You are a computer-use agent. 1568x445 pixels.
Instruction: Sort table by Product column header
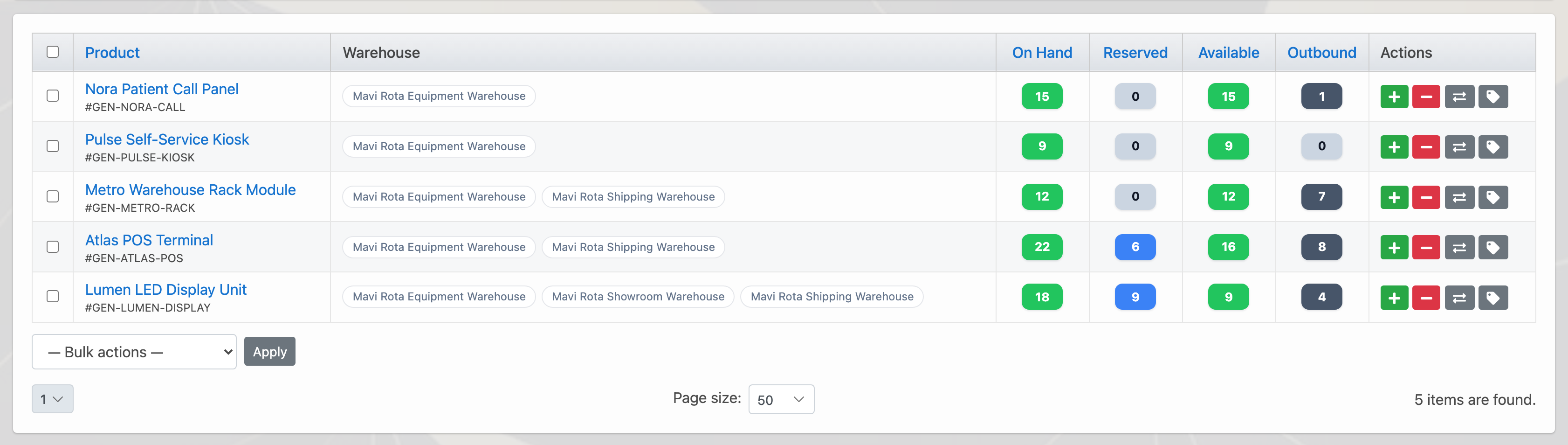point(112,53)
